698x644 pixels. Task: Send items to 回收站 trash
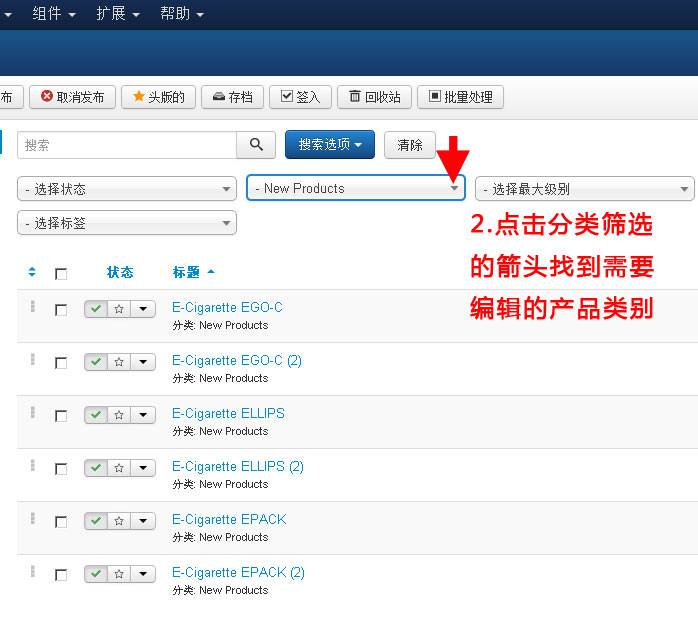[x=374, y=97]
